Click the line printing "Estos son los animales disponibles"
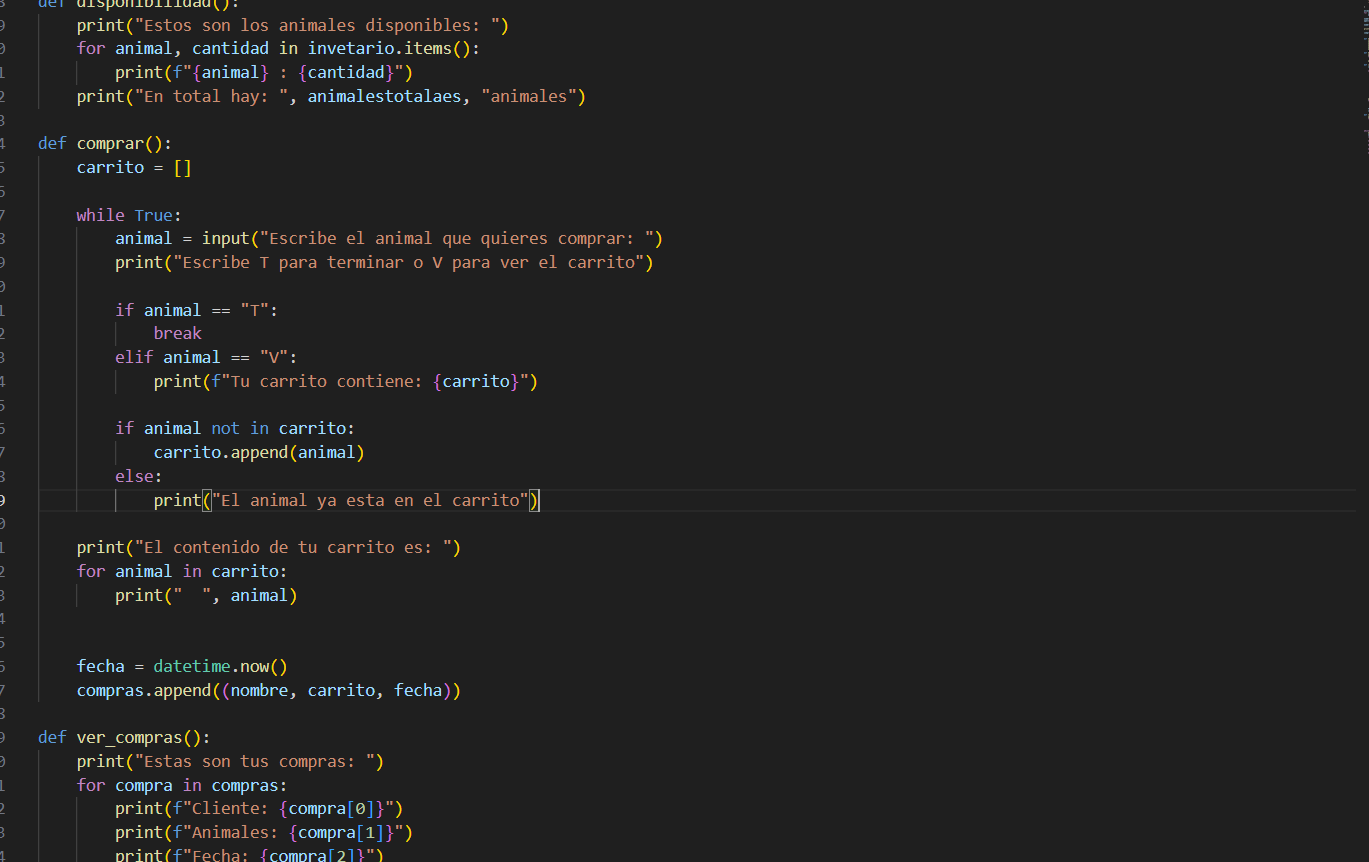 (293, 25)
